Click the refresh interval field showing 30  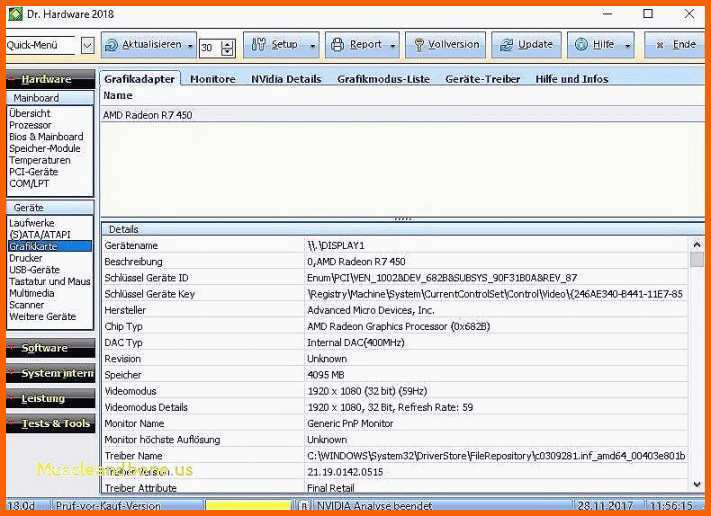tap(210, 48)
